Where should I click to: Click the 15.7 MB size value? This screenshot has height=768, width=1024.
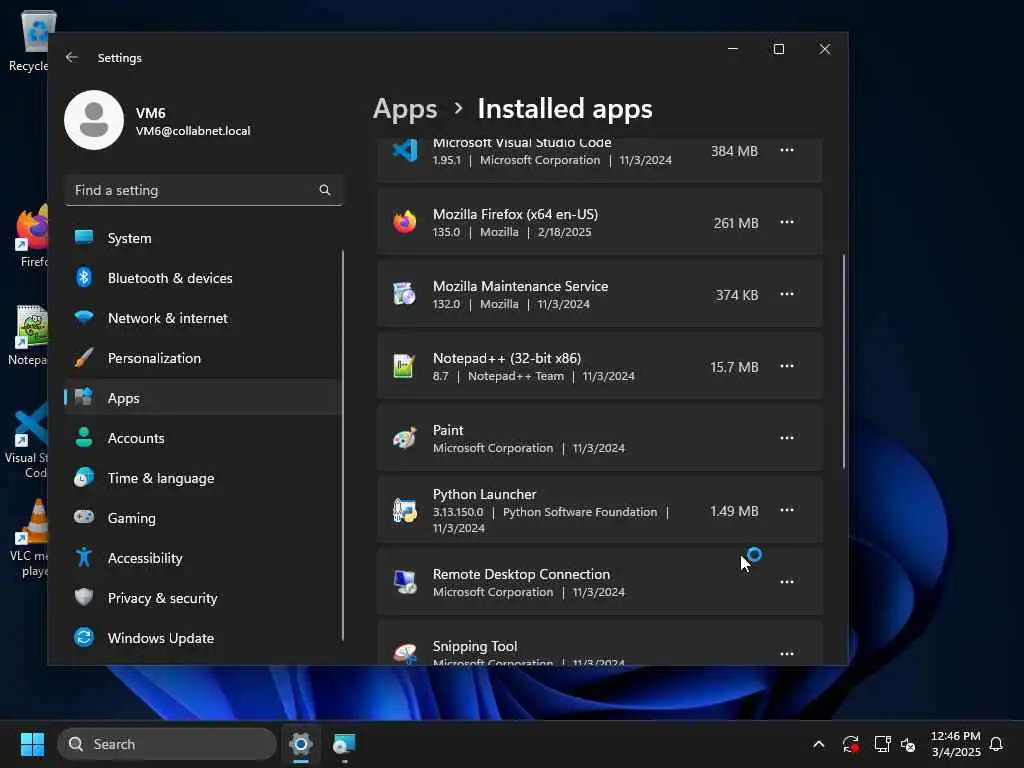(734, 367)
